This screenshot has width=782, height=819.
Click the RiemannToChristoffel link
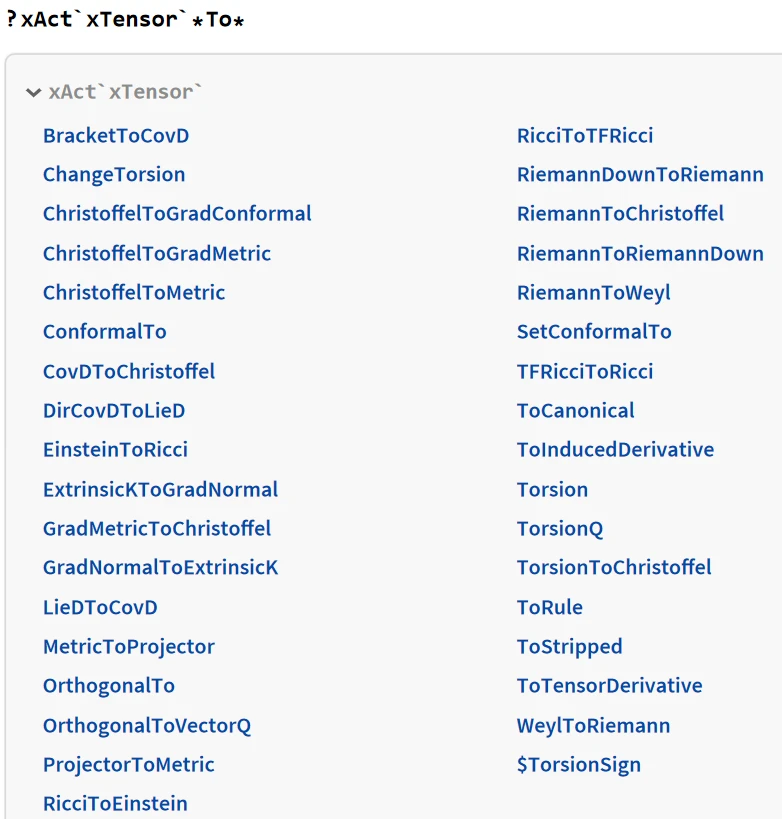point(620,214)
